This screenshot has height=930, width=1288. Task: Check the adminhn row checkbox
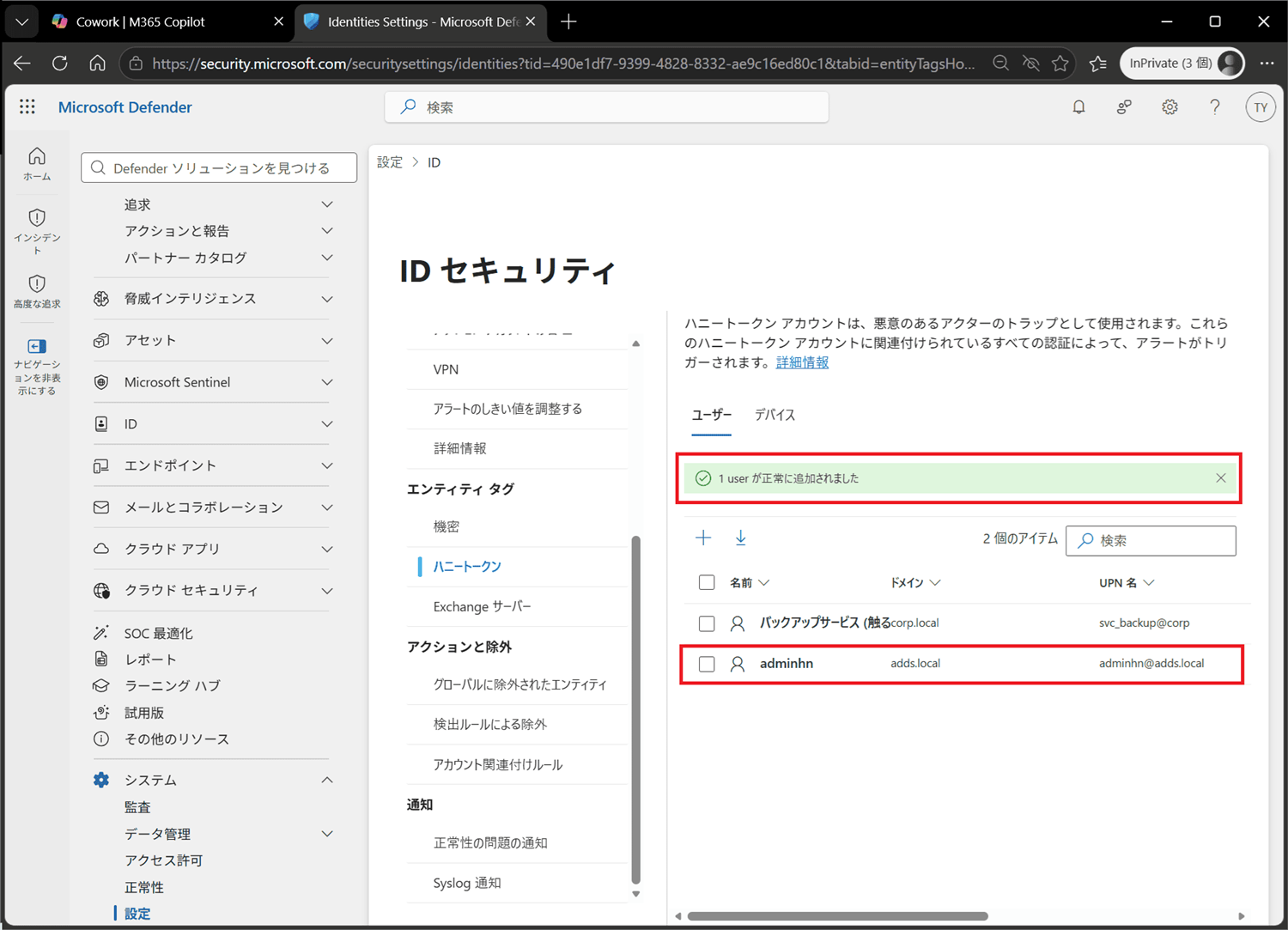tap(707, 664)
